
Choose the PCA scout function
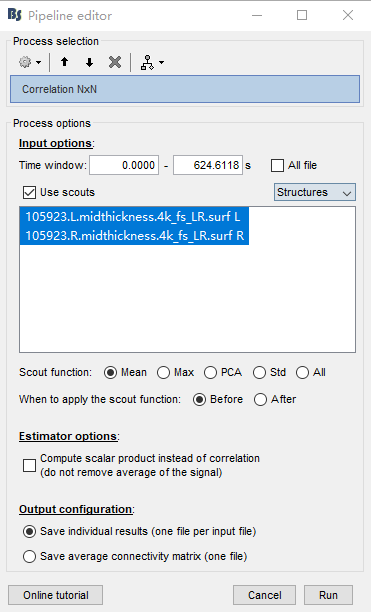point(210,373)
